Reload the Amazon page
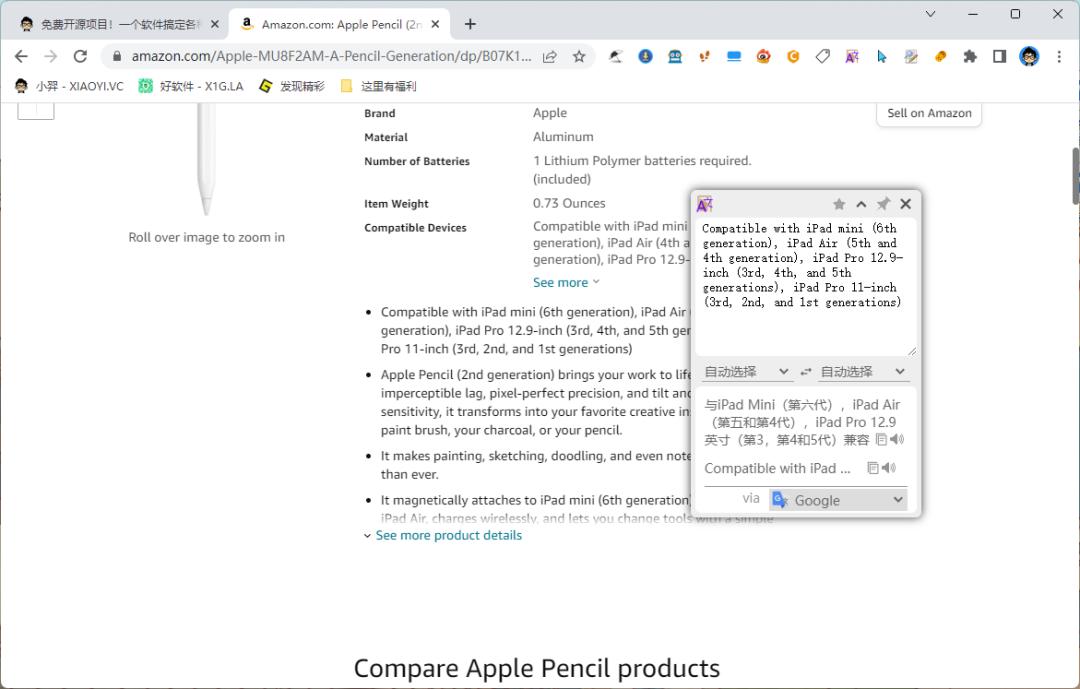The height and width of the screenshot is (689, 1080). pos(81,57)
